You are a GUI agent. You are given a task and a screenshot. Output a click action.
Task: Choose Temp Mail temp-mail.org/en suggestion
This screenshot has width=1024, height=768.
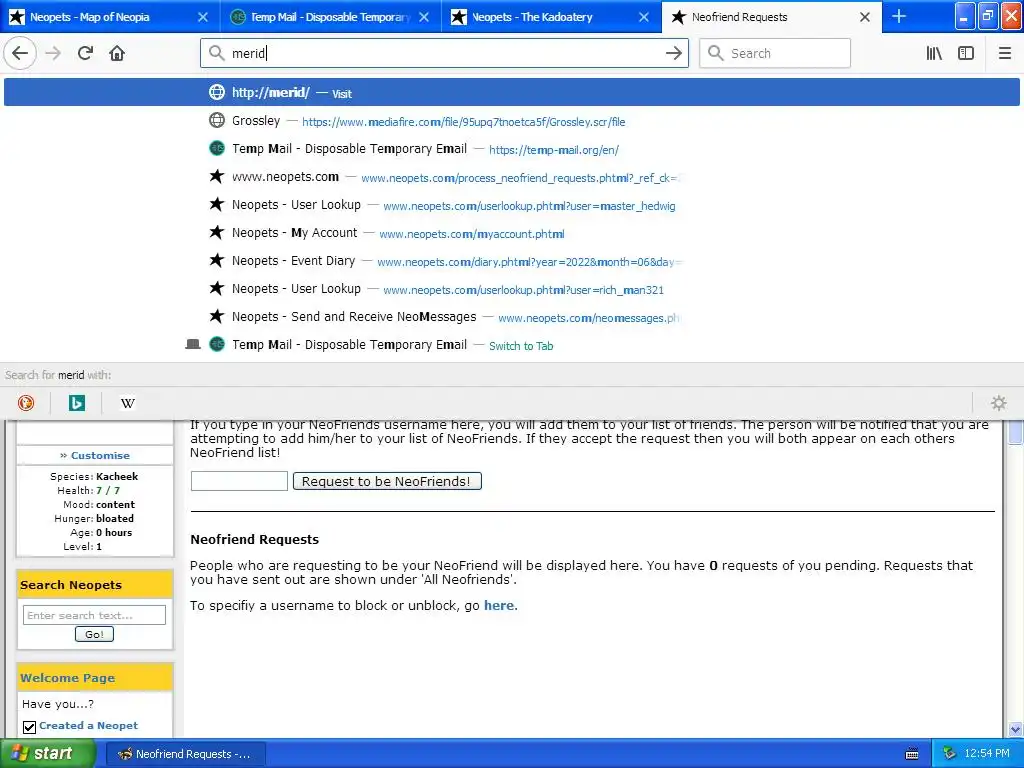[511, 149]
